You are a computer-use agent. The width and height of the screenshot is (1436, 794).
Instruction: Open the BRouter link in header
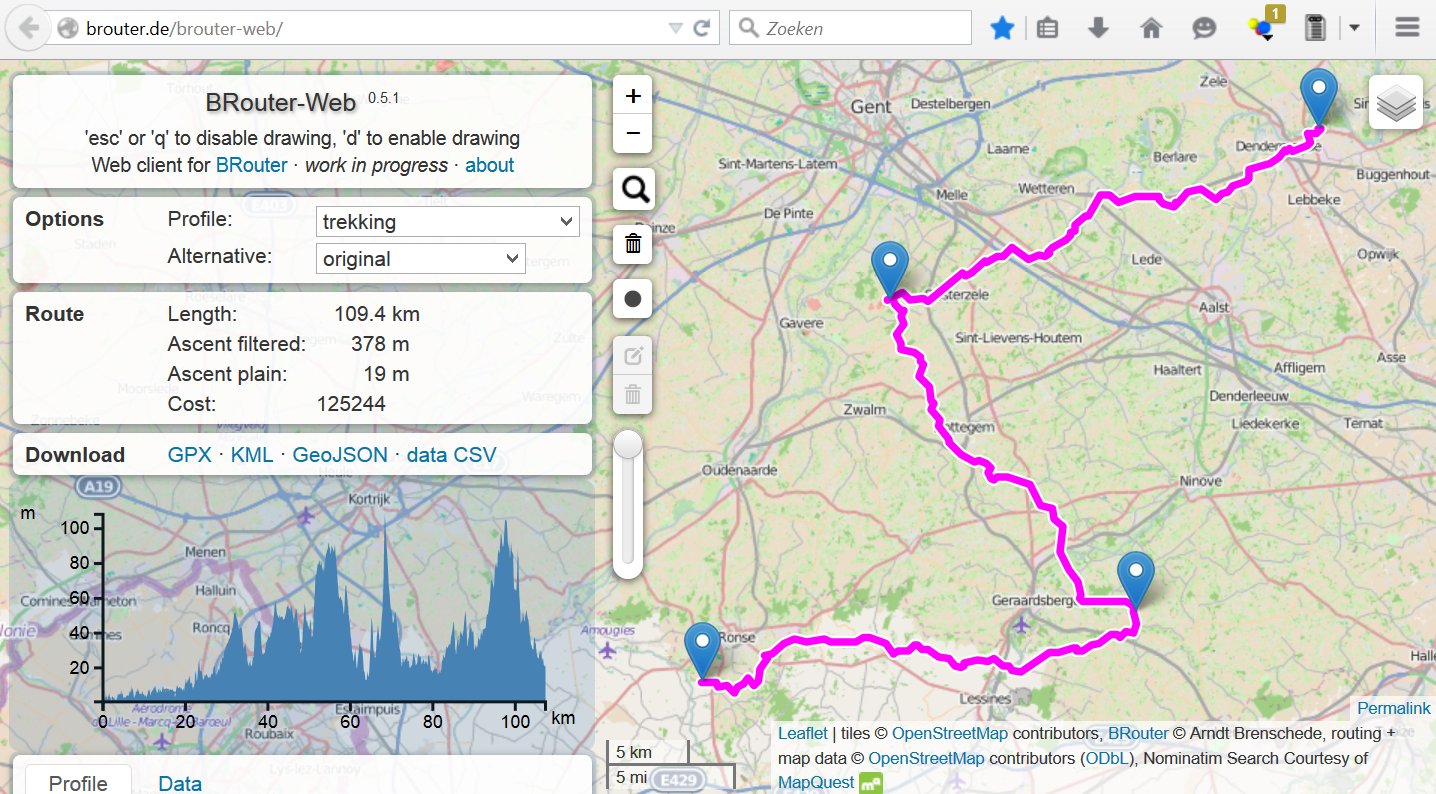point(251,165)
